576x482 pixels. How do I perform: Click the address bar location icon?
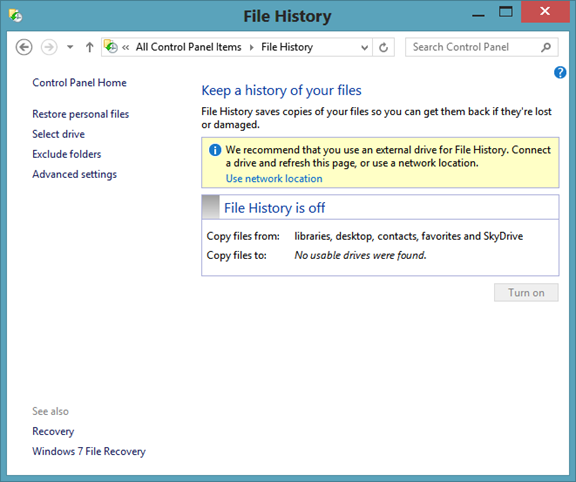pyautogui.click(x=111, y=47)
